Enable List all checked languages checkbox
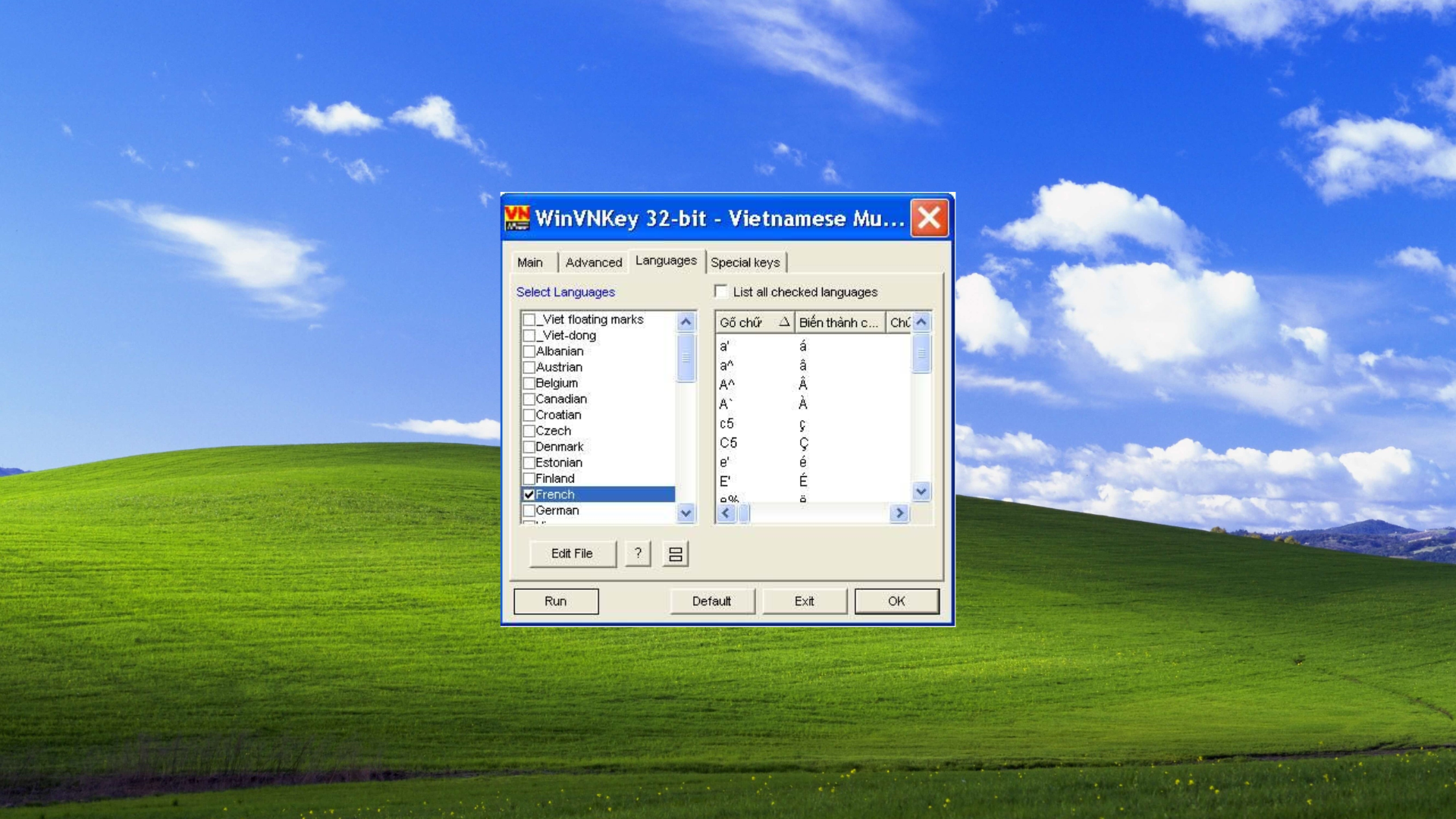This screenshot has width=1456, height=819. [720, 291]
